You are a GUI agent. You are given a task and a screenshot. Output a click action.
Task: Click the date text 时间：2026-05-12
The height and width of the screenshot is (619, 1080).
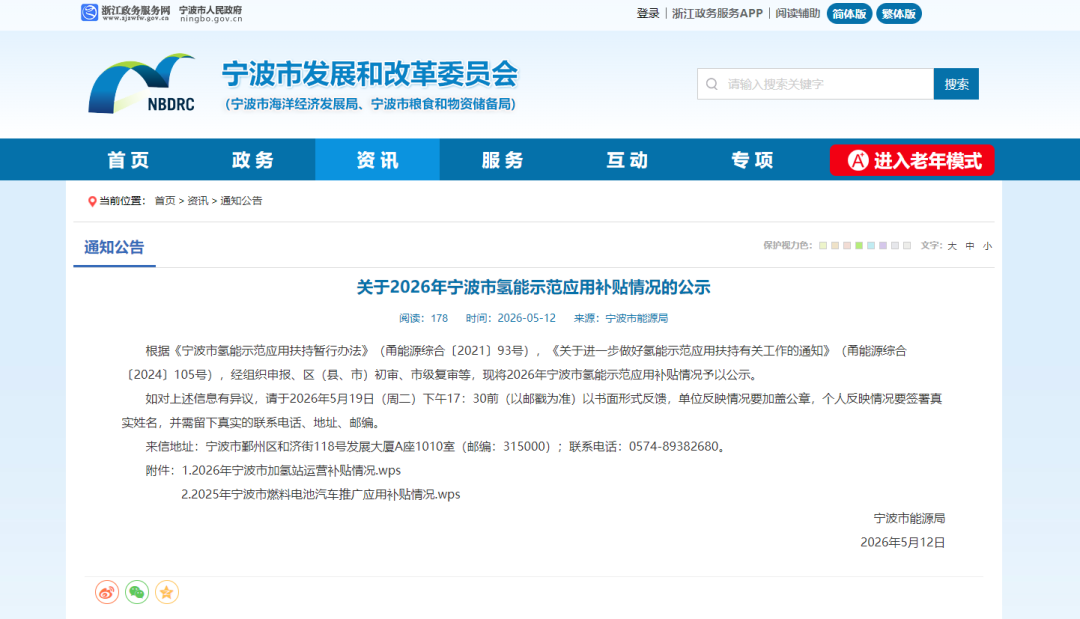click(510, 318)
